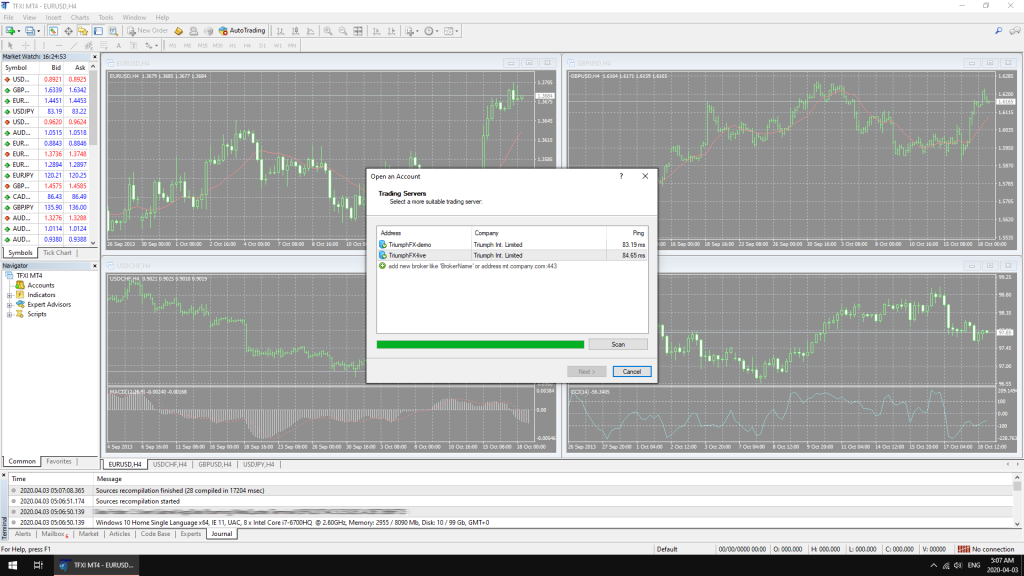The height and width of the screenshot is (576, 1024).
Task: Open the Charts menu
Action: (x=80, y=18)
